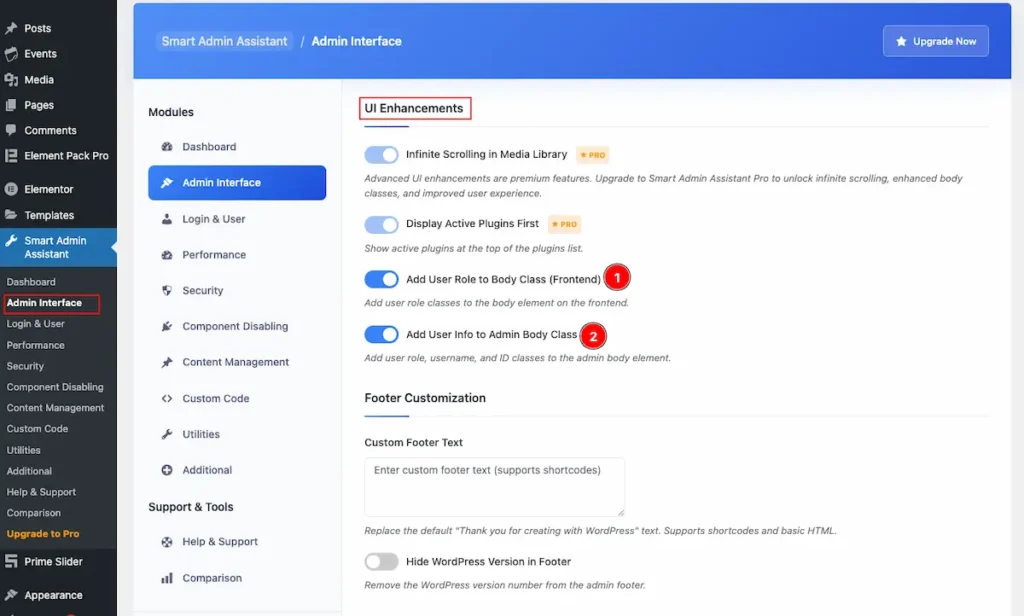The height and width of the screenshot is (616, 1024).
Task: Click the Component Disabling plug icon
Action: tap(167, 326)
